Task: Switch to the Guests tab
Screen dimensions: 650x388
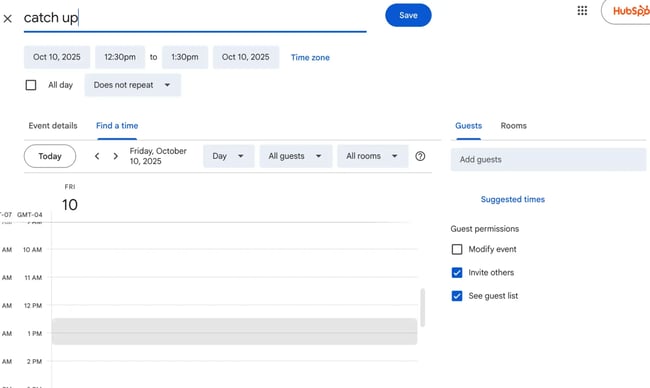Action: [x=468, y=126]
